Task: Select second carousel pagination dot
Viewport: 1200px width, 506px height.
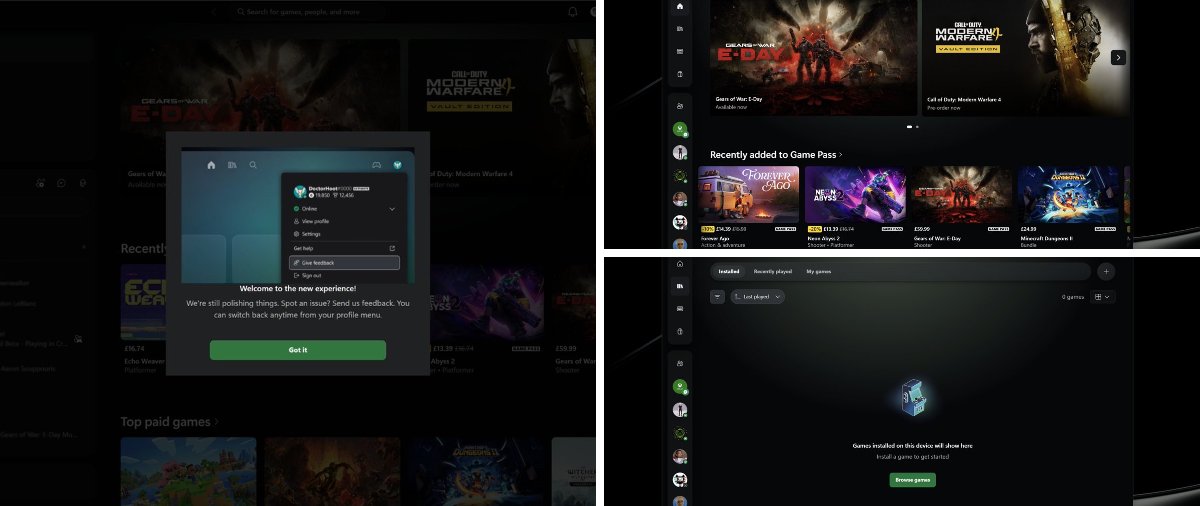Action: 917,127
